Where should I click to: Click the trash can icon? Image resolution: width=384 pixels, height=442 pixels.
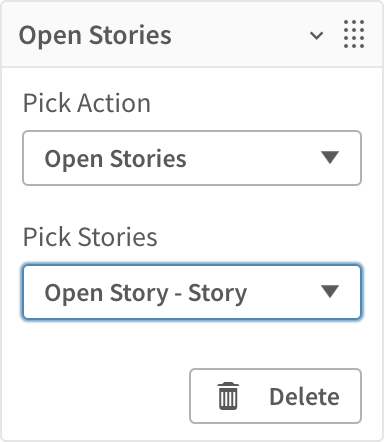click(x=228, y=396)
